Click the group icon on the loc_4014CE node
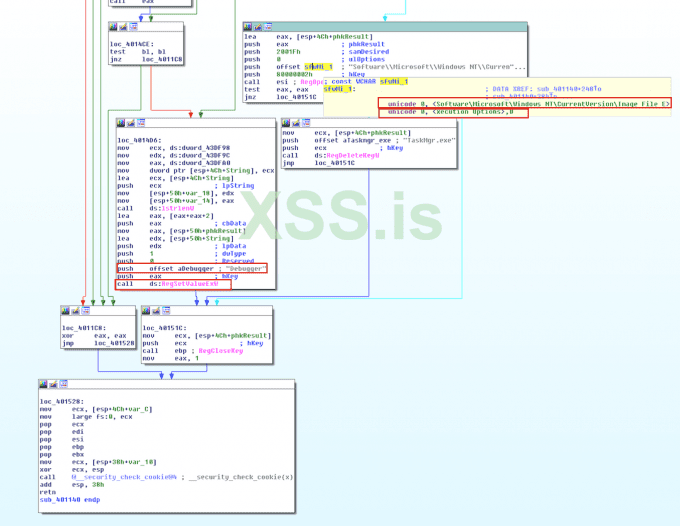 tap(134, 27)
